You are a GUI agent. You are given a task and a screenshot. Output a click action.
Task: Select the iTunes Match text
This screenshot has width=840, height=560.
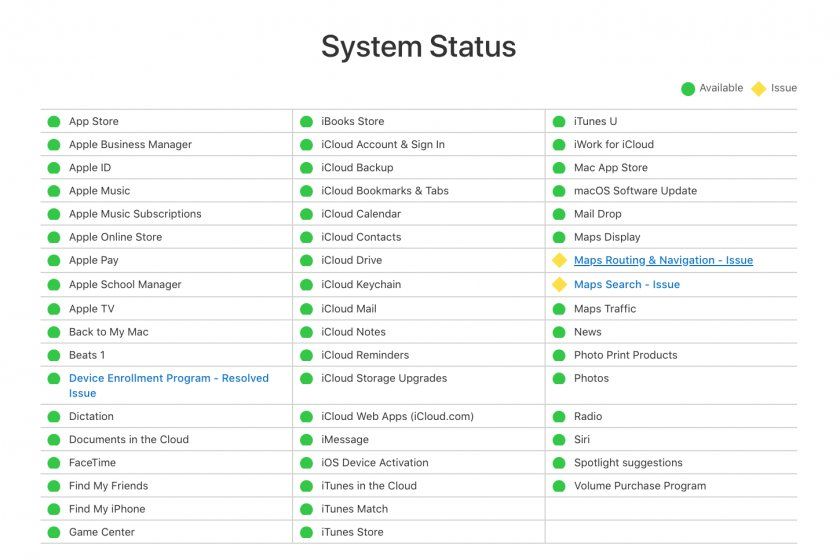pos(355,509)
